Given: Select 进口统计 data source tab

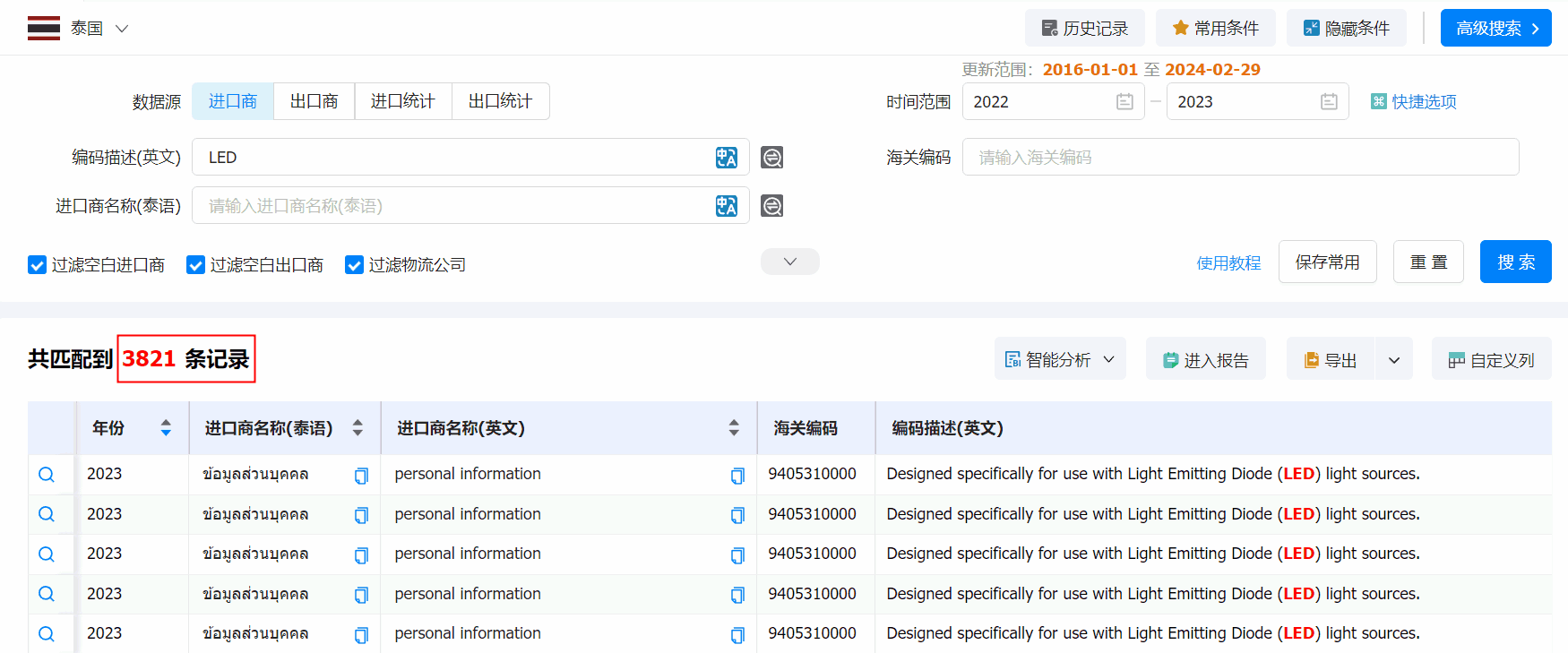Looking at the screenshot, I should pyautogui.click(x=402, y=101).
